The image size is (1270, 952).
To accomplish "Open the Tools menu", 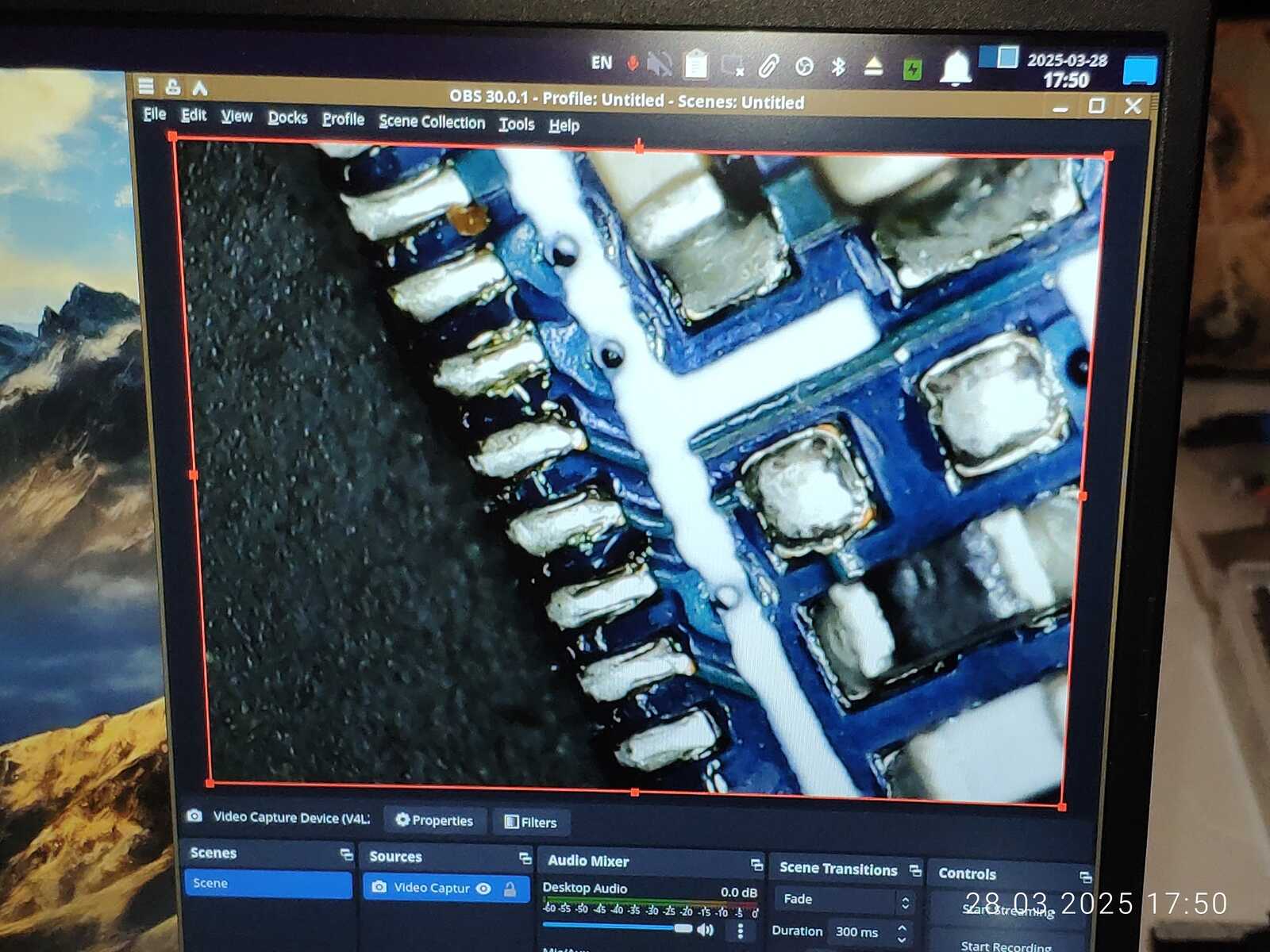I will pos(517,124).
